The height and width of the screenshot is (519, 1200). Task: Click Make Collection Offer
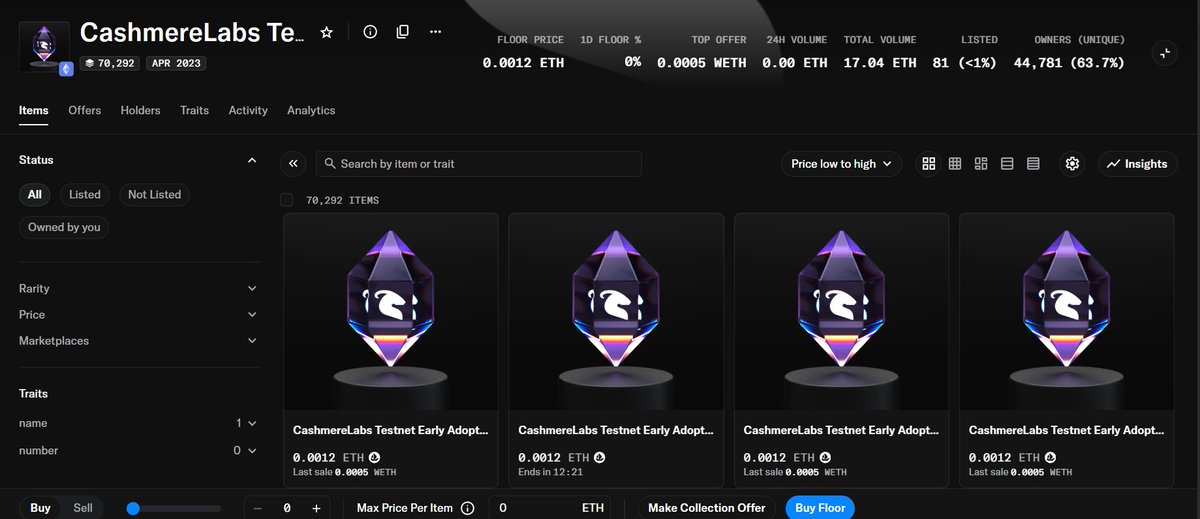point(707,508)
